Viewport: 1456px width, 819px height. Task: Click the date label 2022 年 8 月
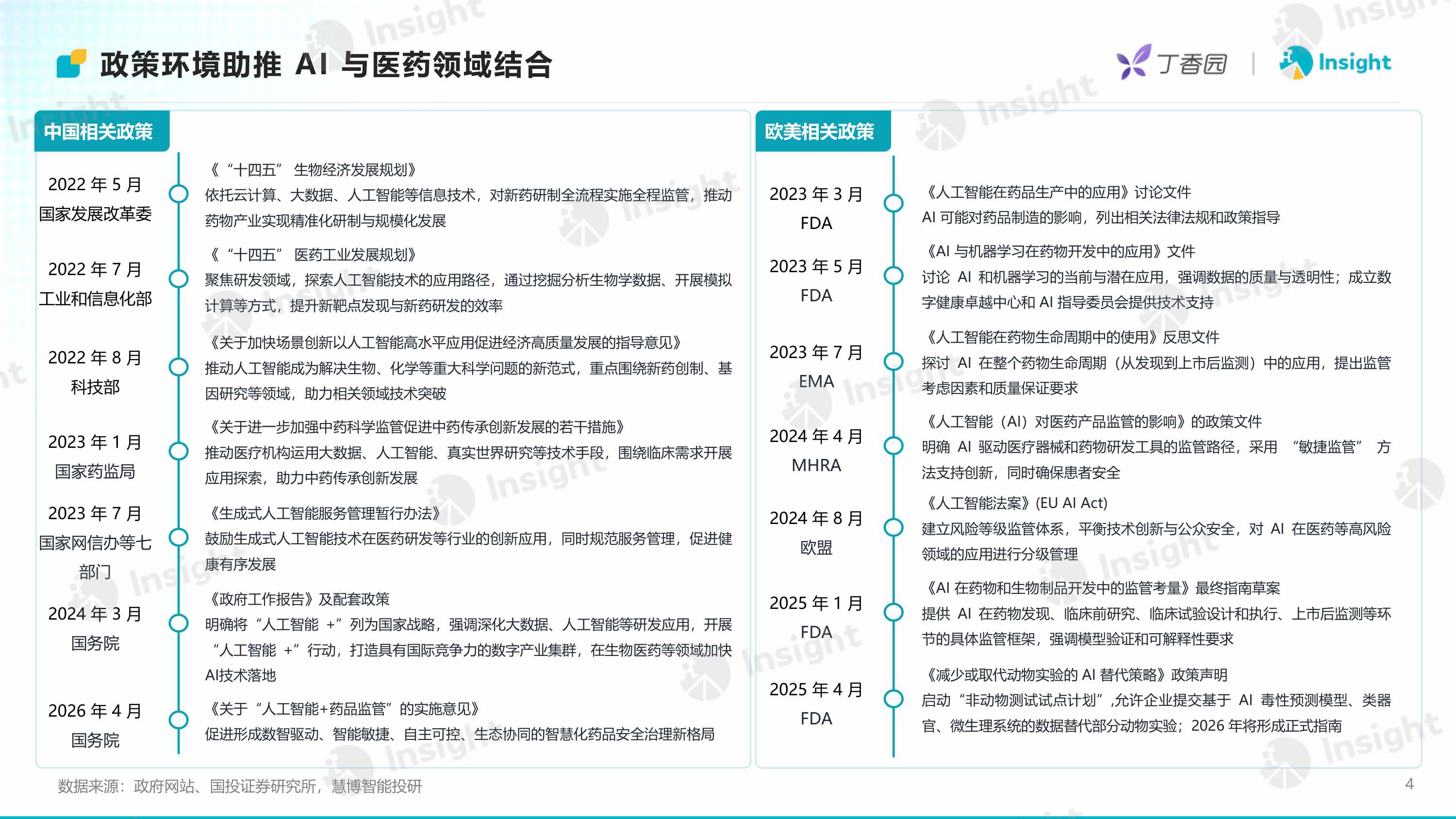coord(95,357)
